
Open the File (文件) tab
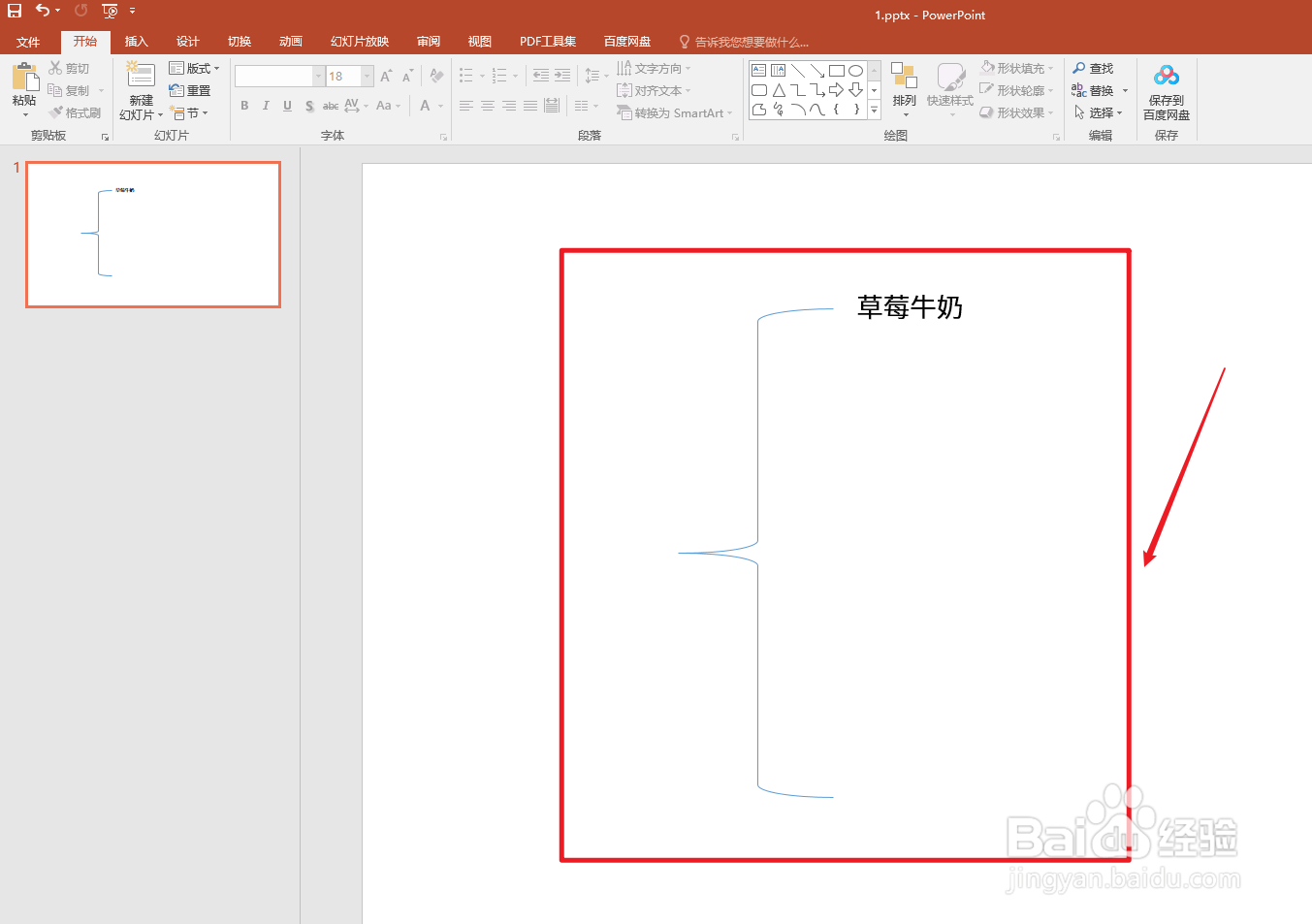coord(28,42)
